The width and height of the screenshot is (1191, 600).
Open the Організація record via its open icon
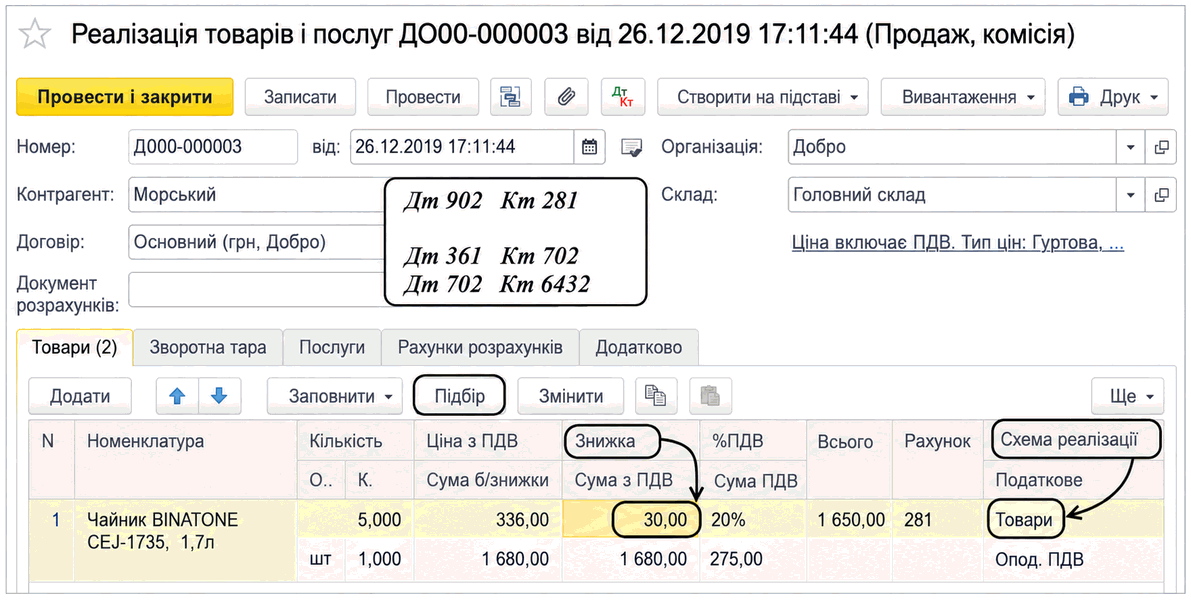coord(1161,147)
